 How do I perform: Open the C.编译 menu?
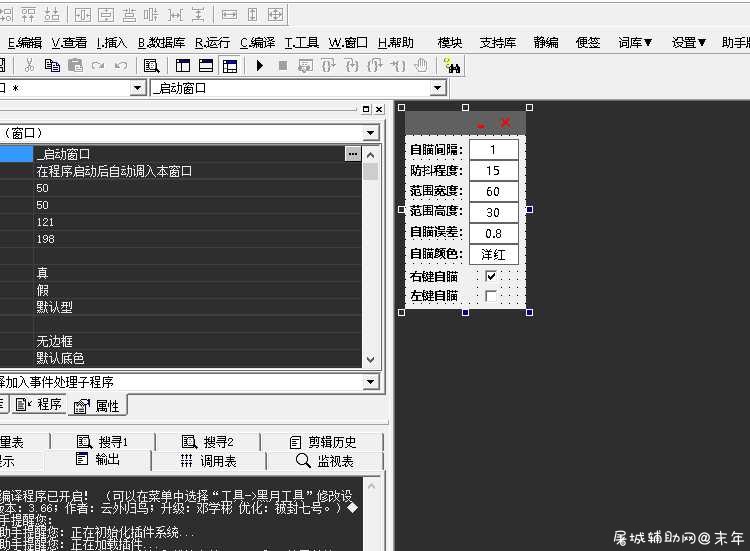(x=257, y=43)
